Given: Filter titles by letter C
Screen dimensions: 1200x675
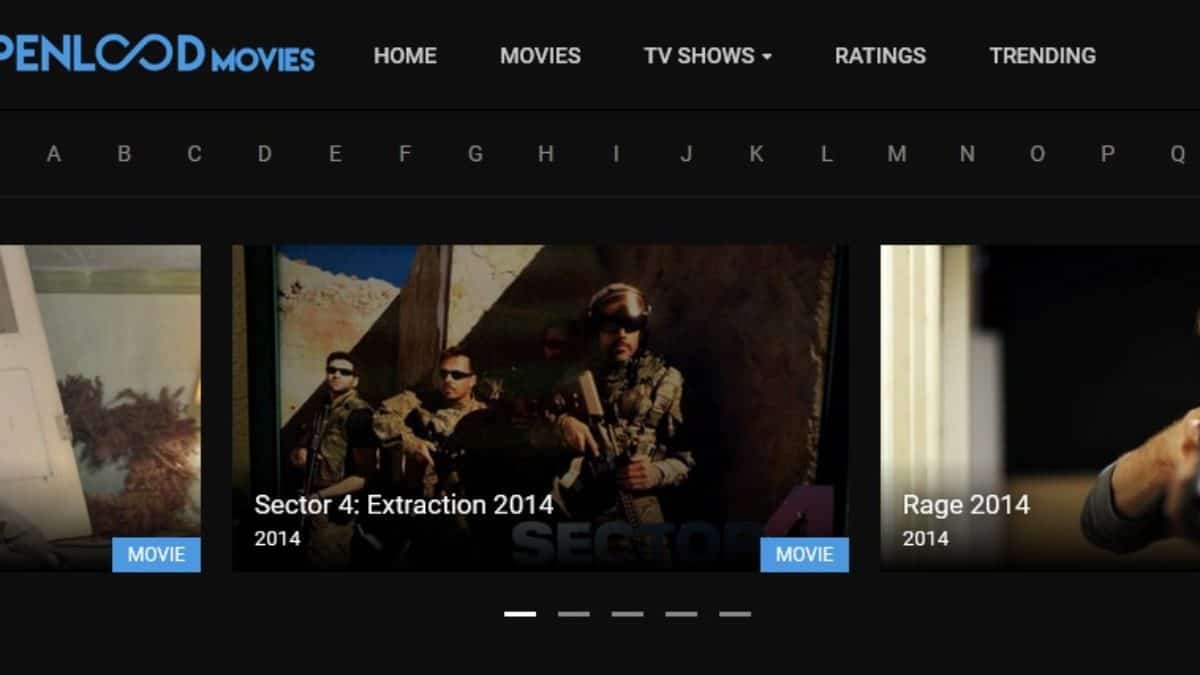Looking at the screenshot, I should click(194, 154).
